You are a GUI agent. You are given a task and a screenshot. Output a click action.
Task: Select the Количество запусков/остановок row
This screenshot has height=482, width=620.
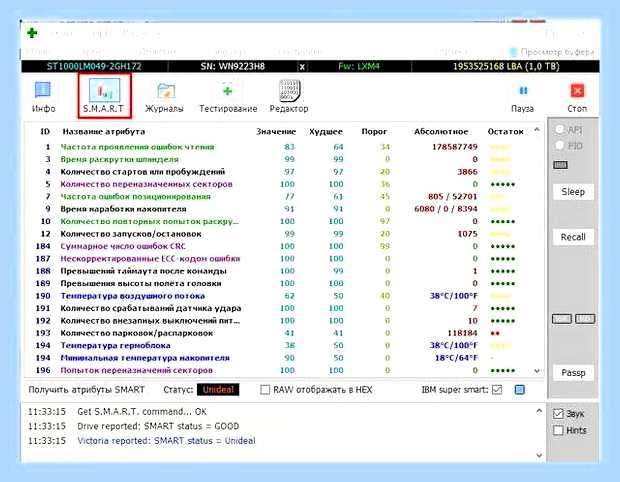280,234
